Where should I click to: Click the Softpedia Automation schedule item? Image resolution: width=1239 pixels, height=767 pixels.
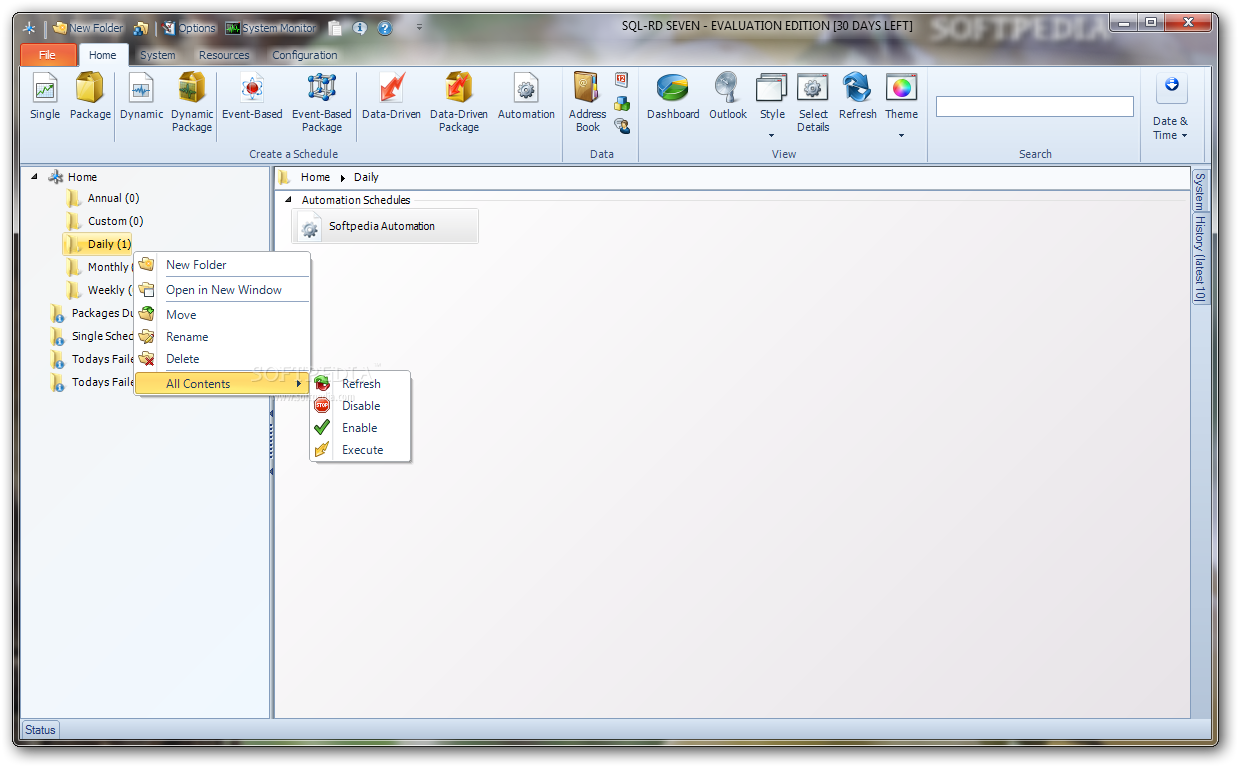(385, 227)
